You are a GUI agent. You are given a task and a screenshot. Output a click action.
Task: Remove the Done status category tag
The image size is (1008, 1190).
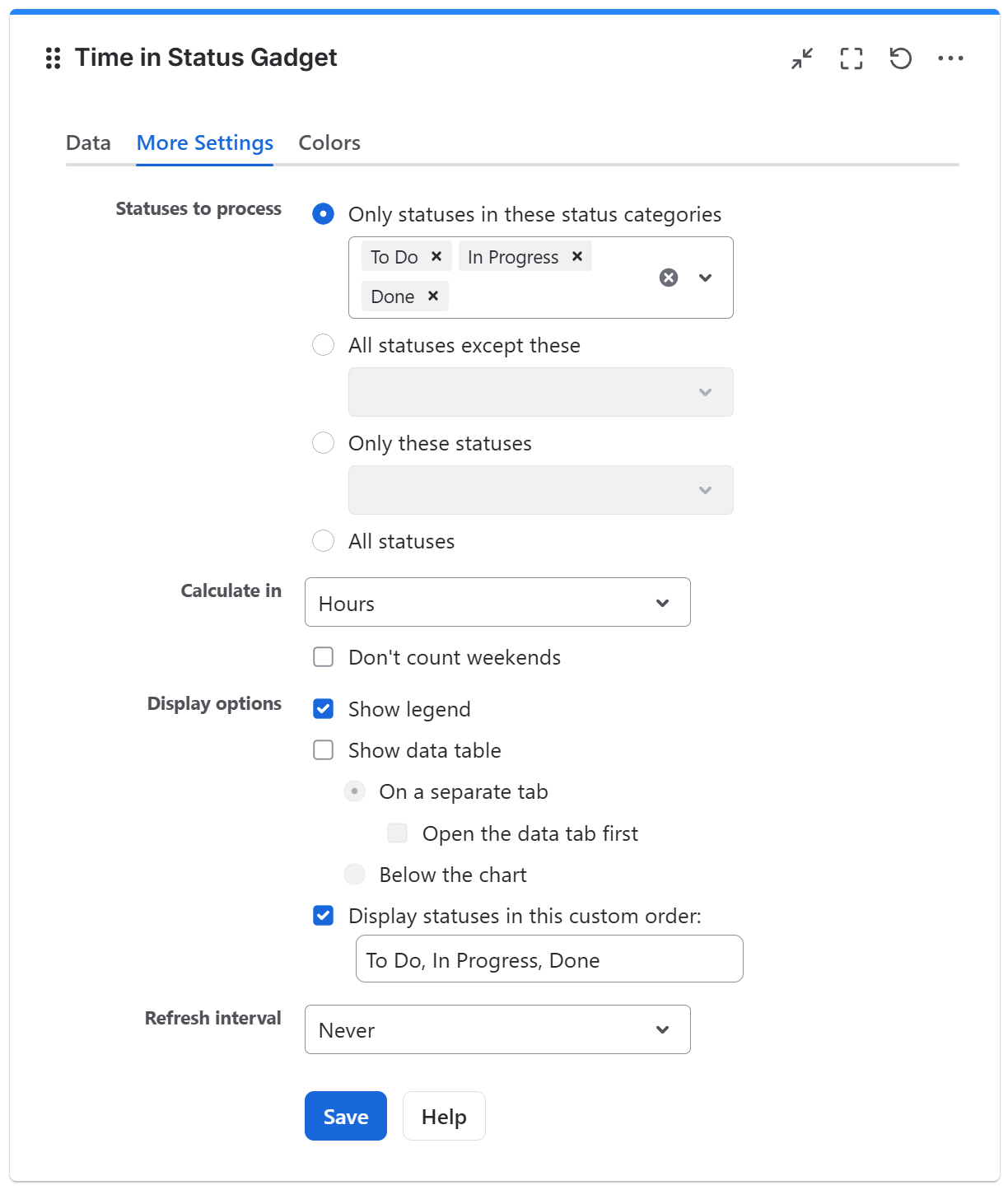click(x=433, y=296)
